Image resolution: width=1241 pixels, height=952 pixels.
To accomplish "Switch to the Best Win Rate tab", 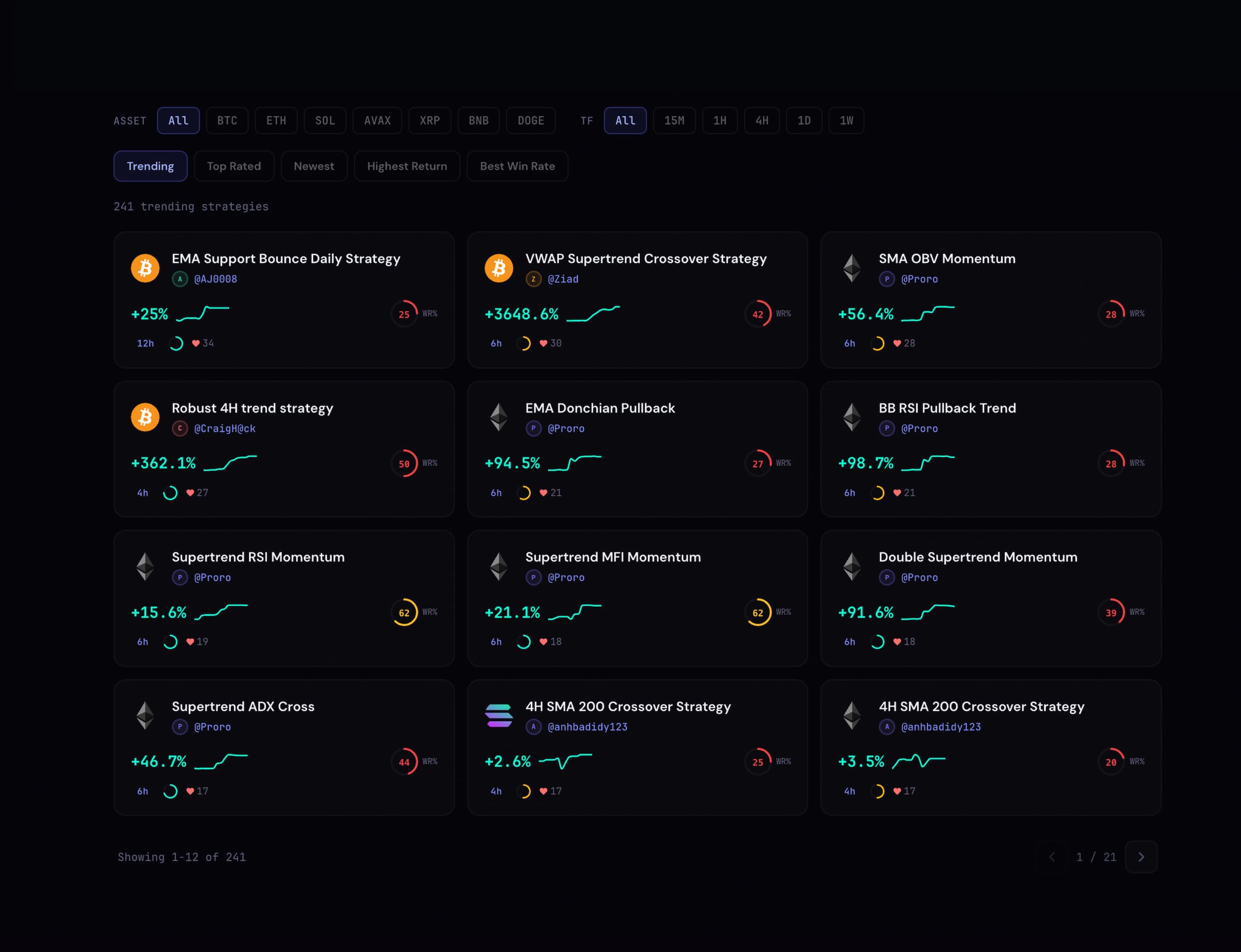I will (x=517, y=166).
